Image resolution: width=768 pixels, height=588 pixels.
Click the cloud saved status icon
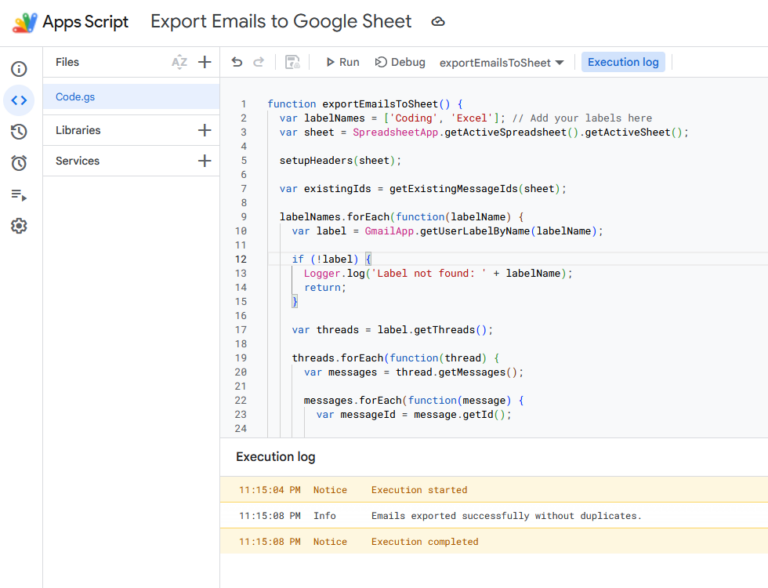[x=438, y=22]
